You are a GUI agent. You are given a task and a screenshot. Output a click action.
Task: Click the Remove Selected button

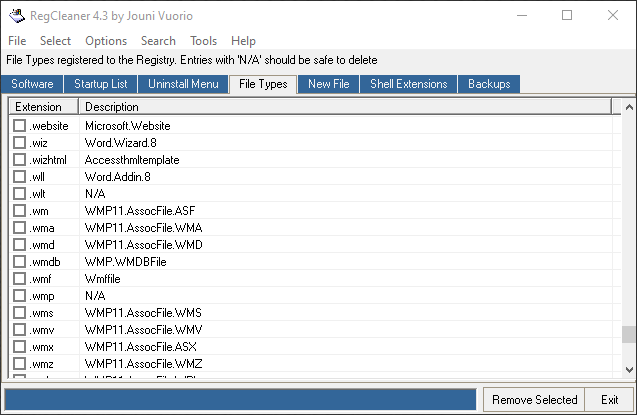pyautogui.click(x=534, y=400)
